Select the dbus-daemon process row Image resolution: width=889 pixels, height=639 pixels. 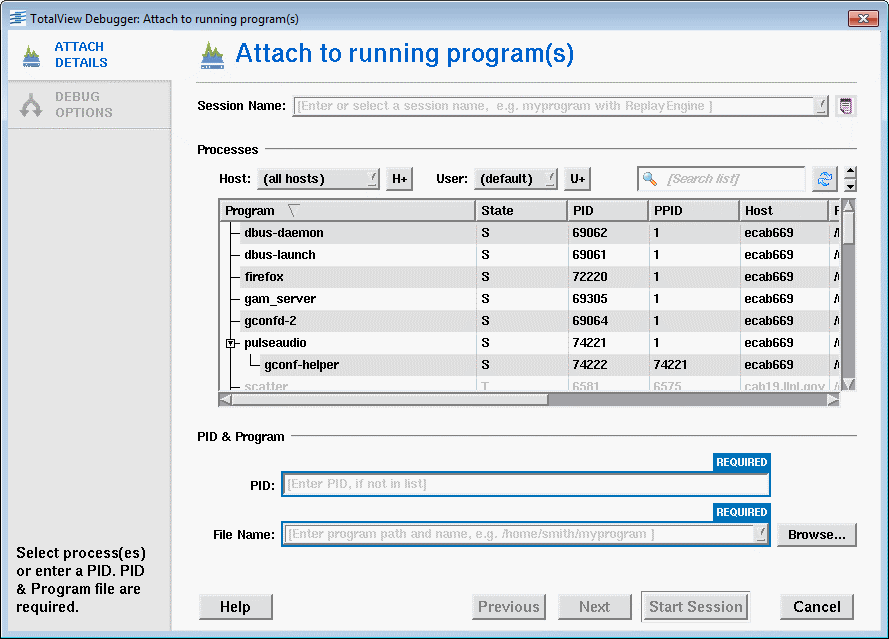pyautogui.click(x=530, y=233)
